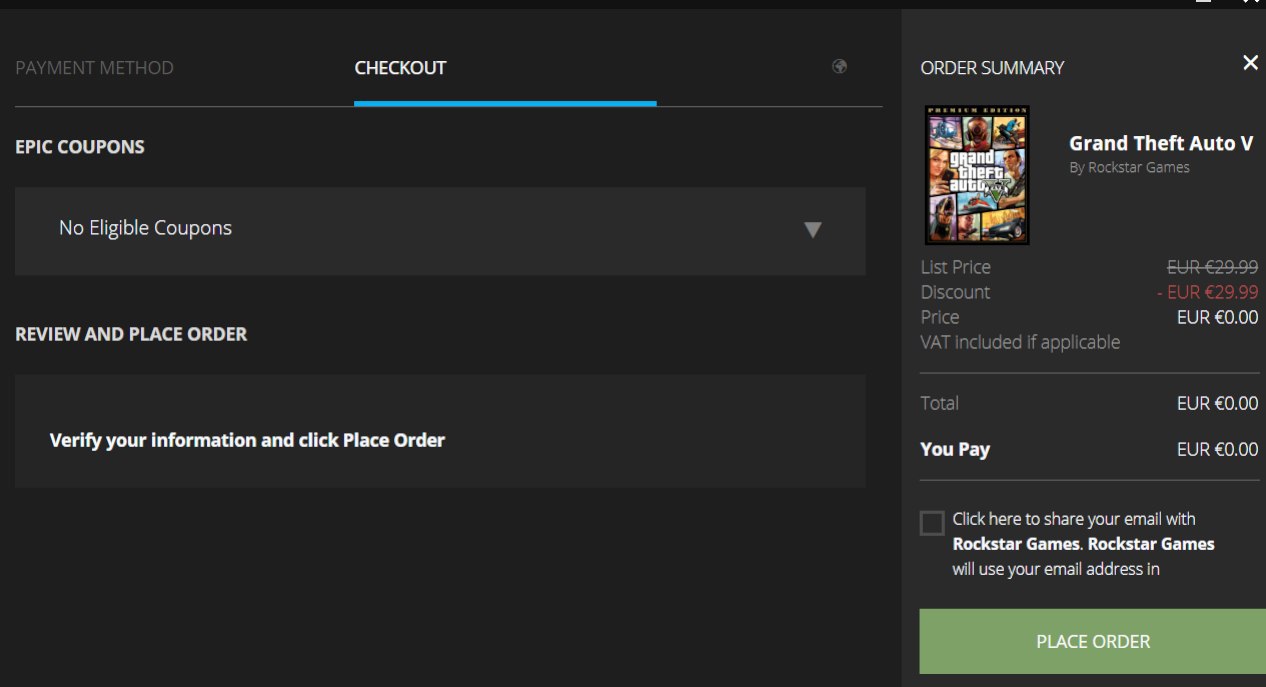
Task: Click the strikethrough List Price EUR €29.99
Action: point(1212,267)
